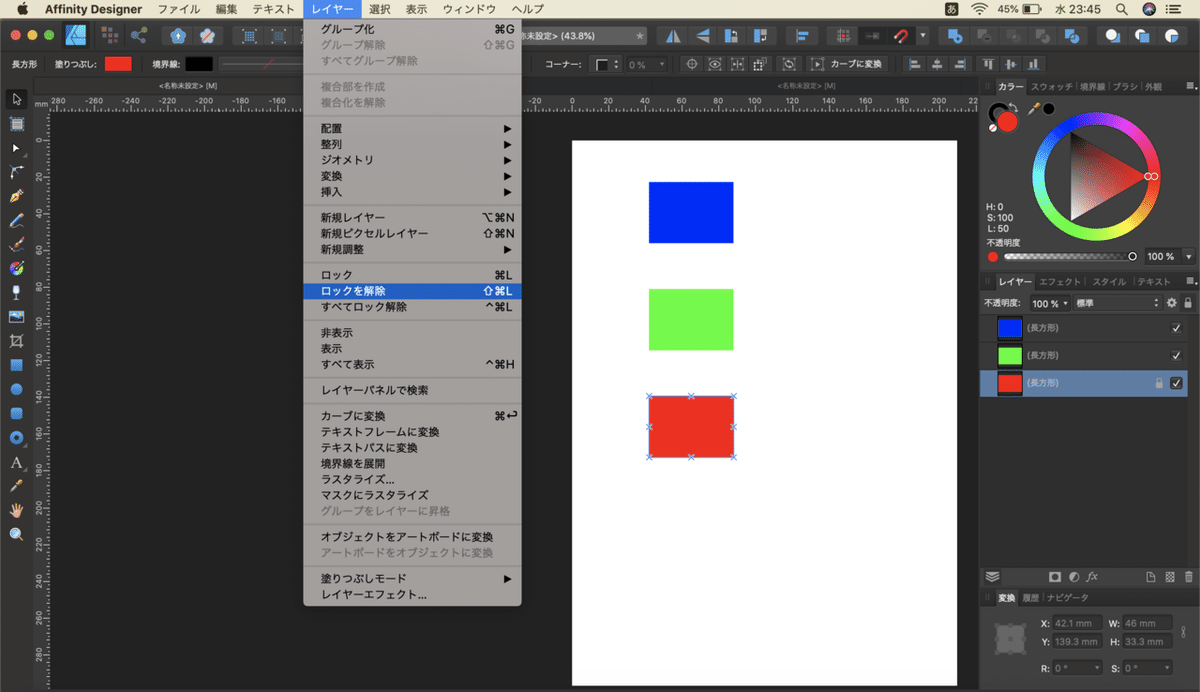Select the Move tool arrow

(16, 99)
